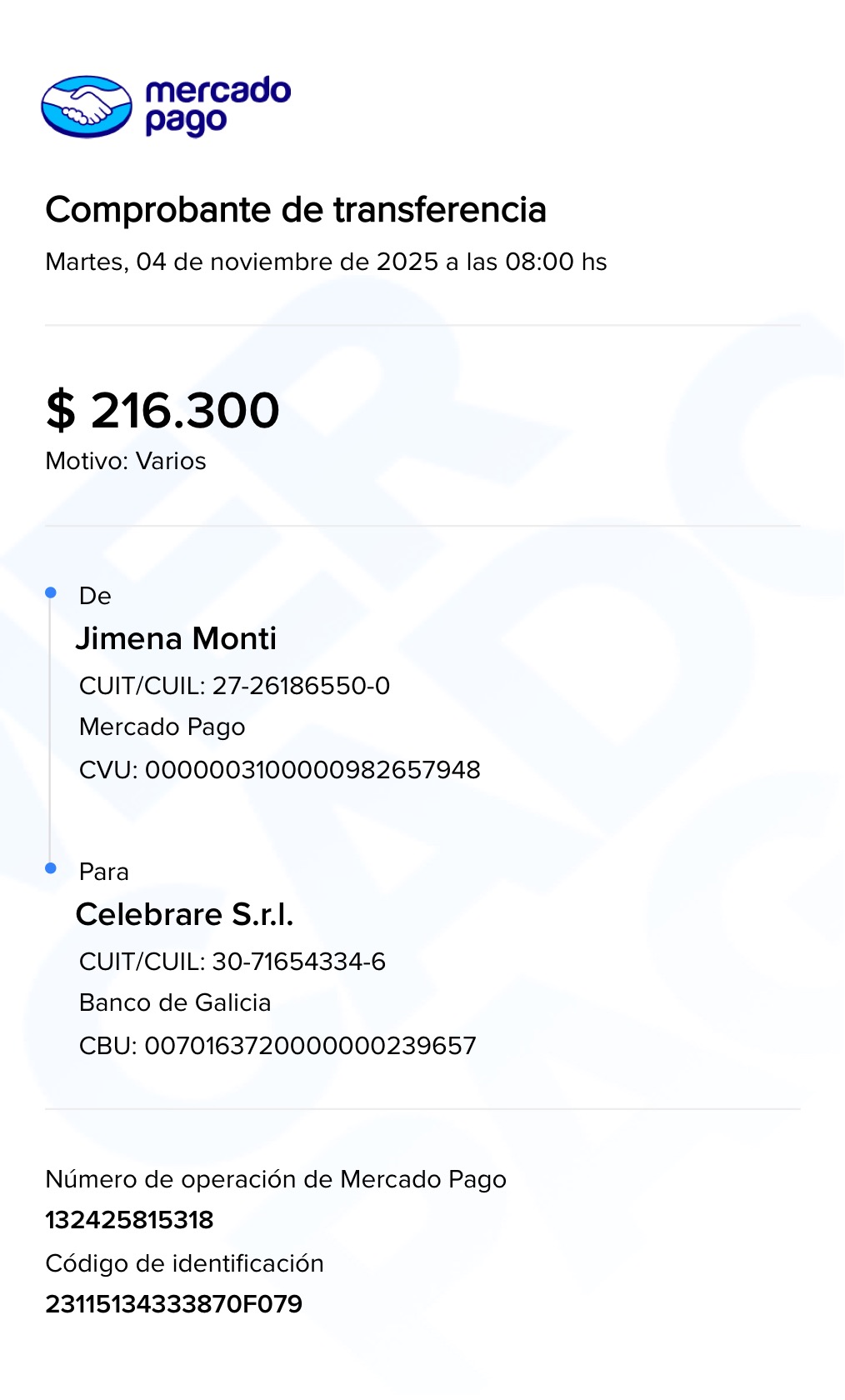Click the Código de identificación label
The image size is (845, 1400).
pos(184,1263)
